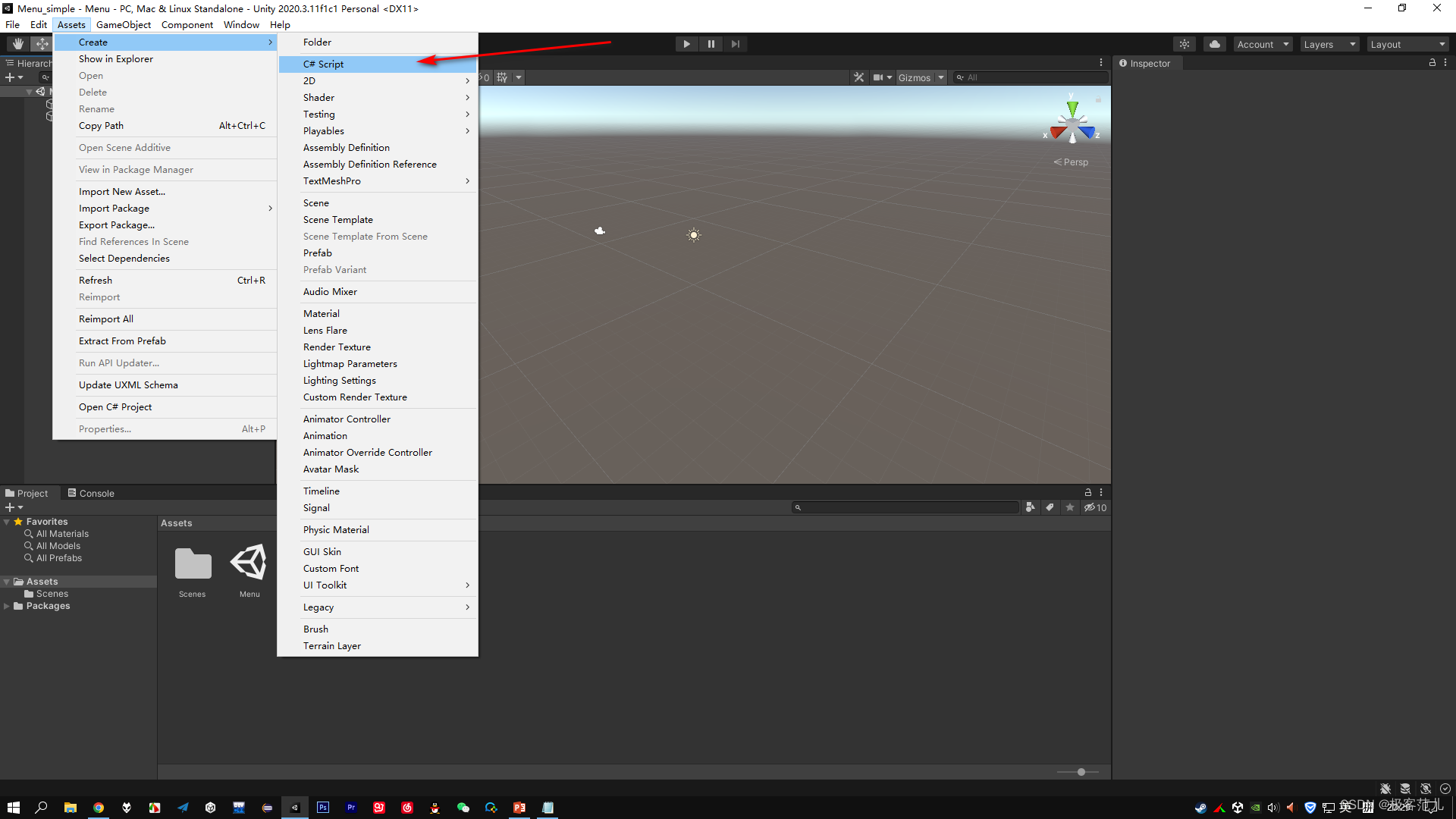Open the Window menu
Screen dimensions: 1456x819
point(241,25)
